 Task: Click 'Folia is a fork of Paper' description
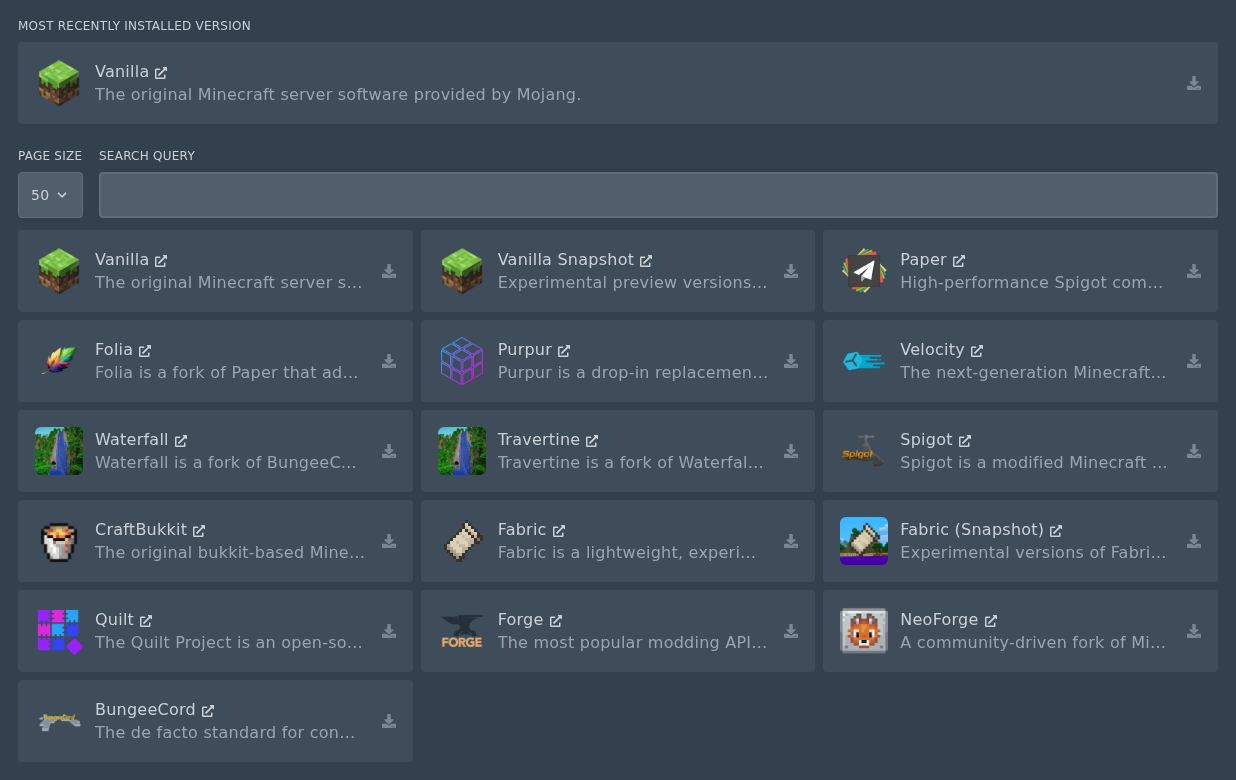pyautogui.click(x=226, y=372)
